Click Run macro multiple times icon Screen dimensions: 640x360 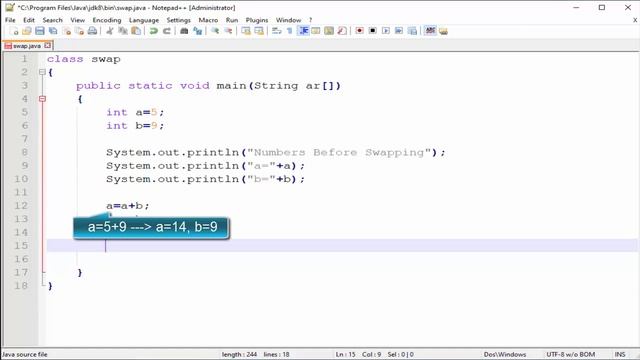(x=399, y=31)
